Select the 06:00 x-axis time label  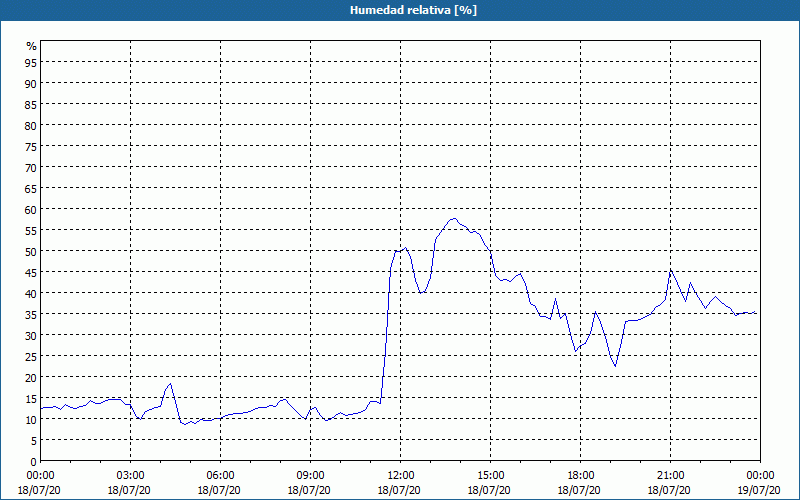pos(219,476)
